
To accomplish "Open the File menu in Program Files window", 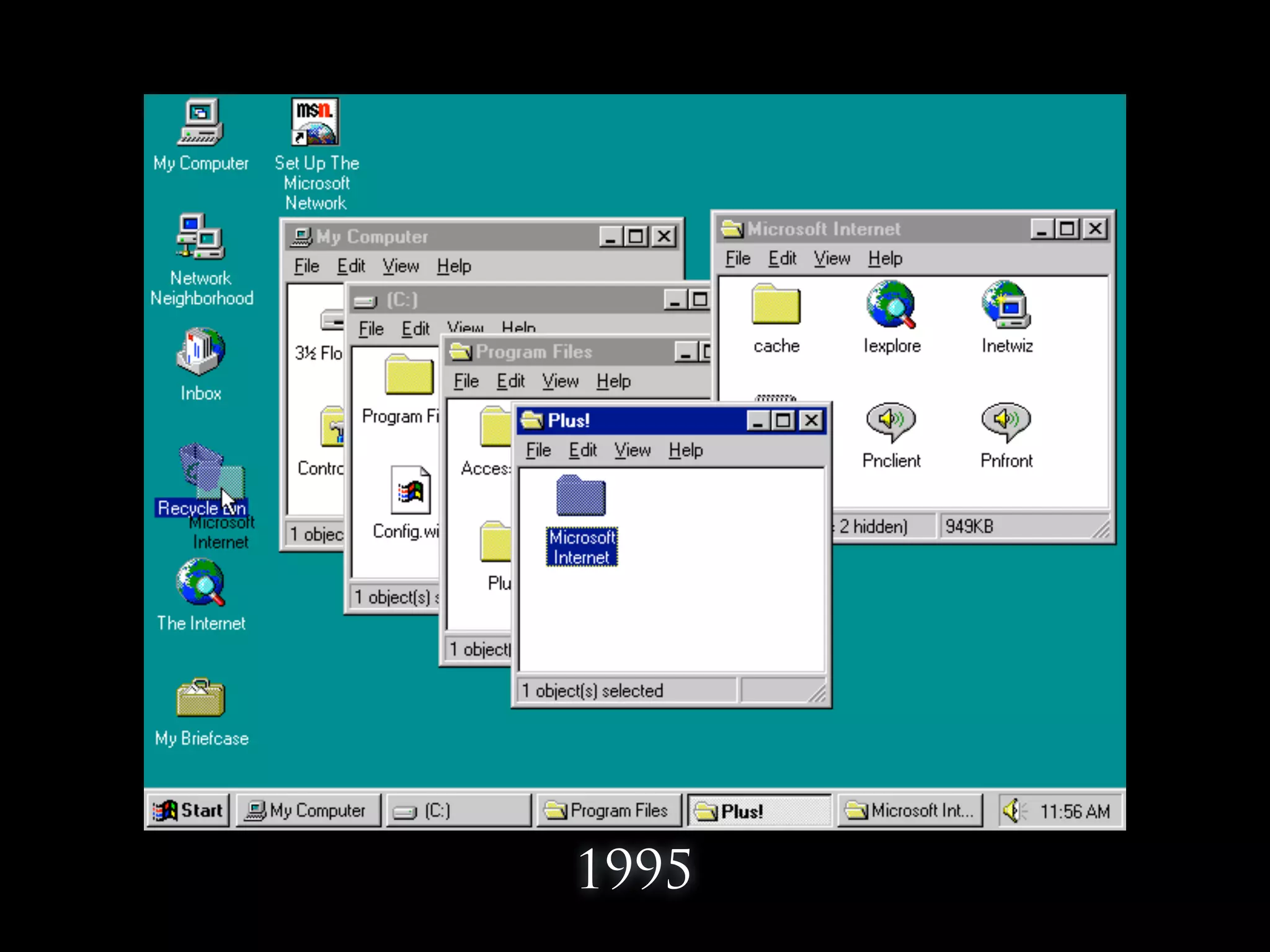I will (466, 381).
